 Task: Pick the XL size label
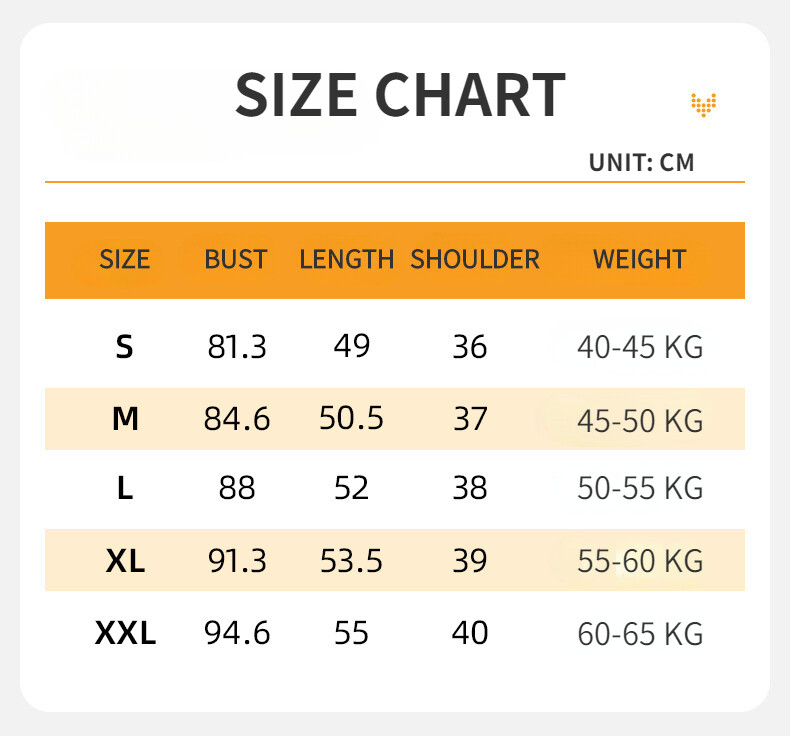125,561
